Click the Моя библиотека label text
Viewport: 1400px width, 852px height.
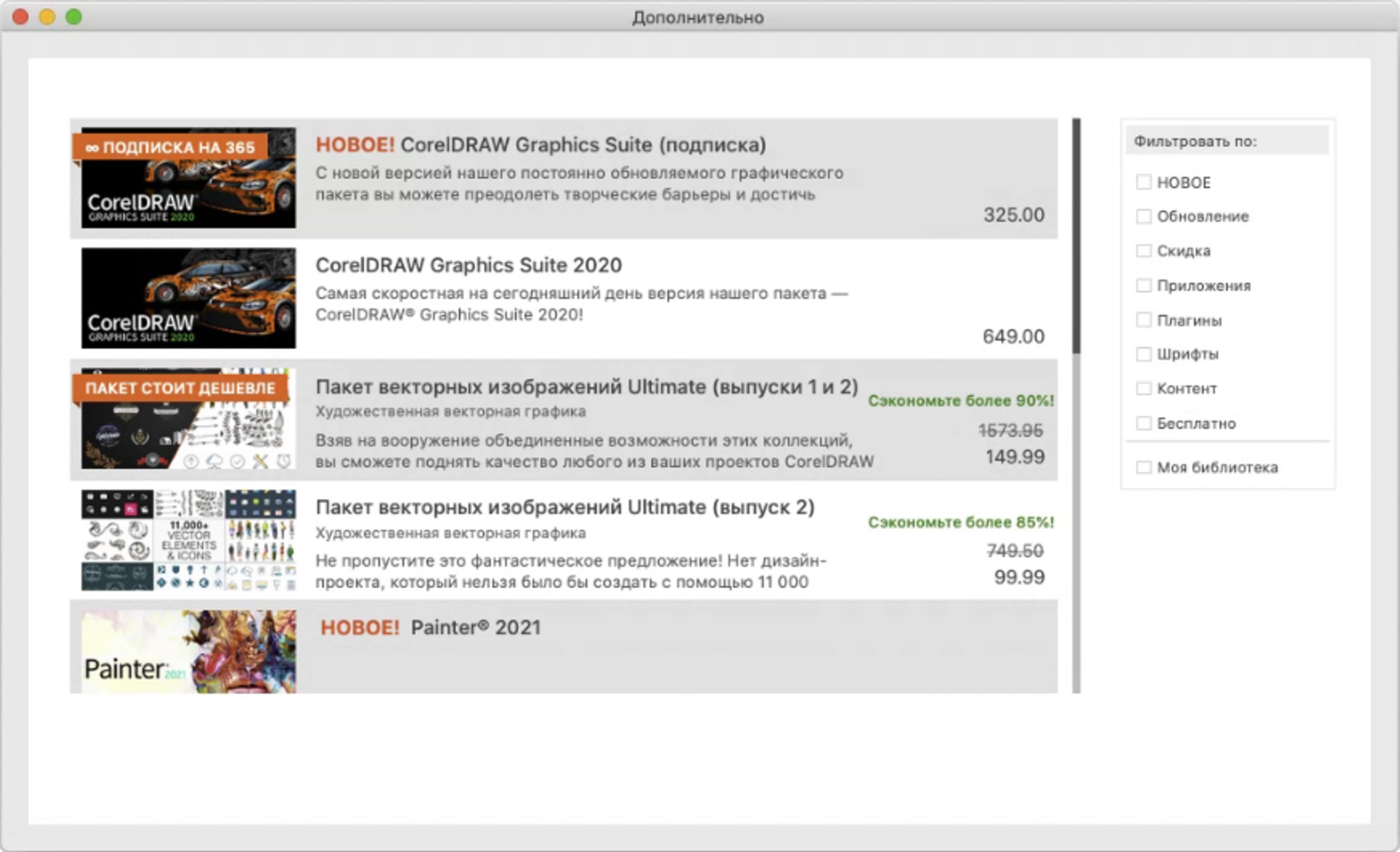pyautogui.click(x=1217, y=467)
